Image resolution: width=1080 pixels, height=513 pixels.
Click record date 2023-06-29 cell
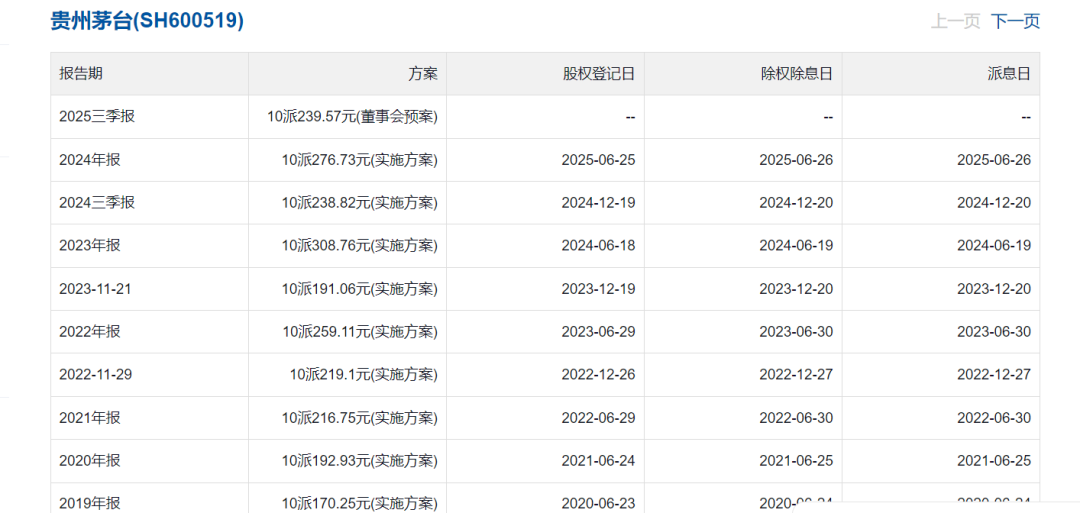pyautogui.click(x=599, y=331)
